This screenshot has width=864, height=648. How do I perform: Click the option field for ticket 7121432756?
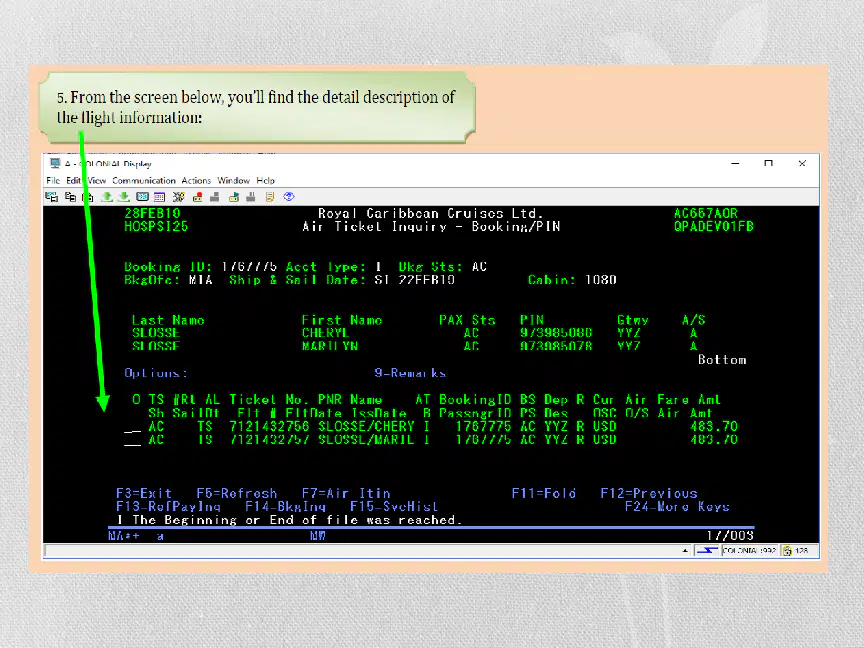pos(132,427)
